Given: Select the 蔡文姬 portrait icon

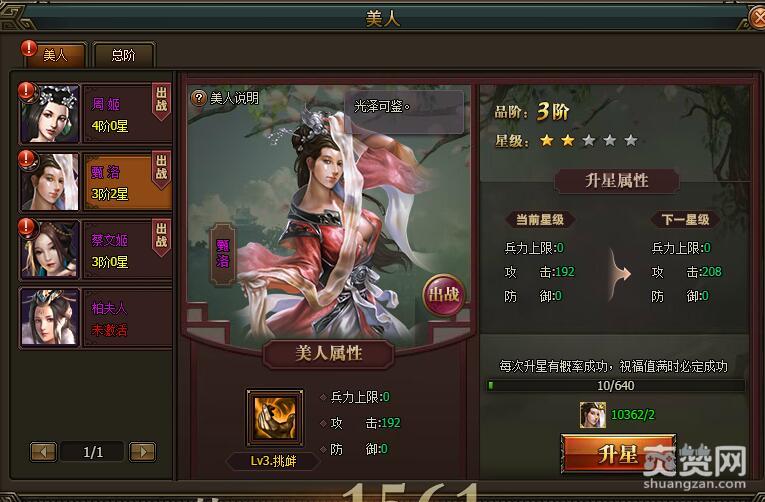Looking at the screenshot, I should pos(50,250).
